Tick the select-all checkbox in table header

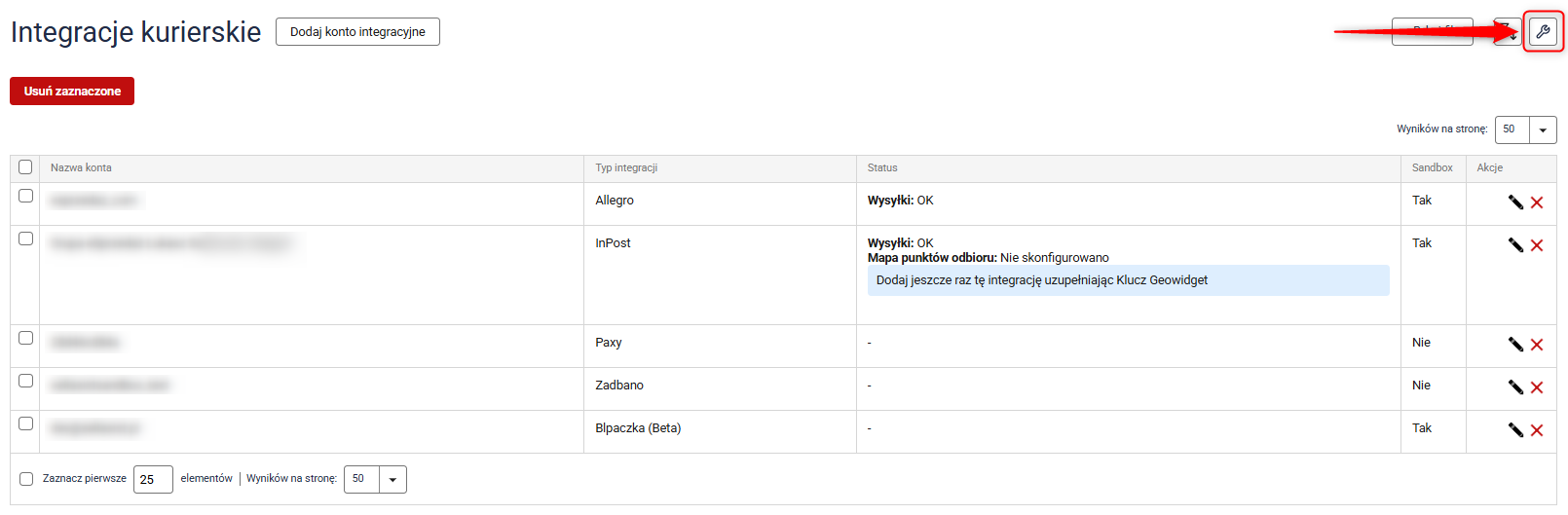pyautogui.click(x=25, y=167)
